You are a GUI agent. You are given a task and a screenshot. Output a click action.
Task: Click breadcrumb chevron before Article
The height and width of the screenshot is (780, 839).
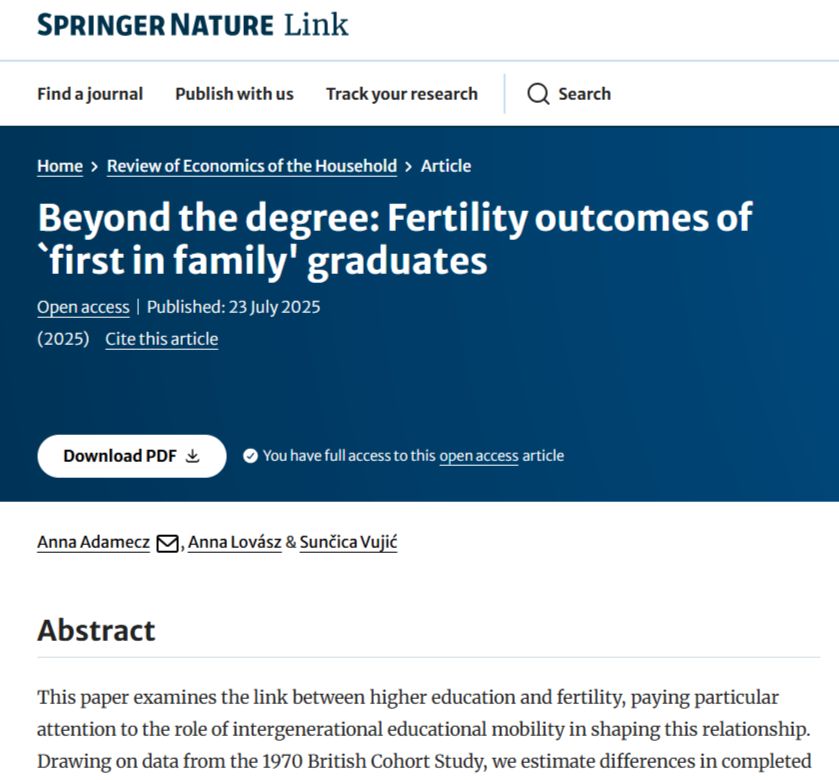(x=409, y=166)
